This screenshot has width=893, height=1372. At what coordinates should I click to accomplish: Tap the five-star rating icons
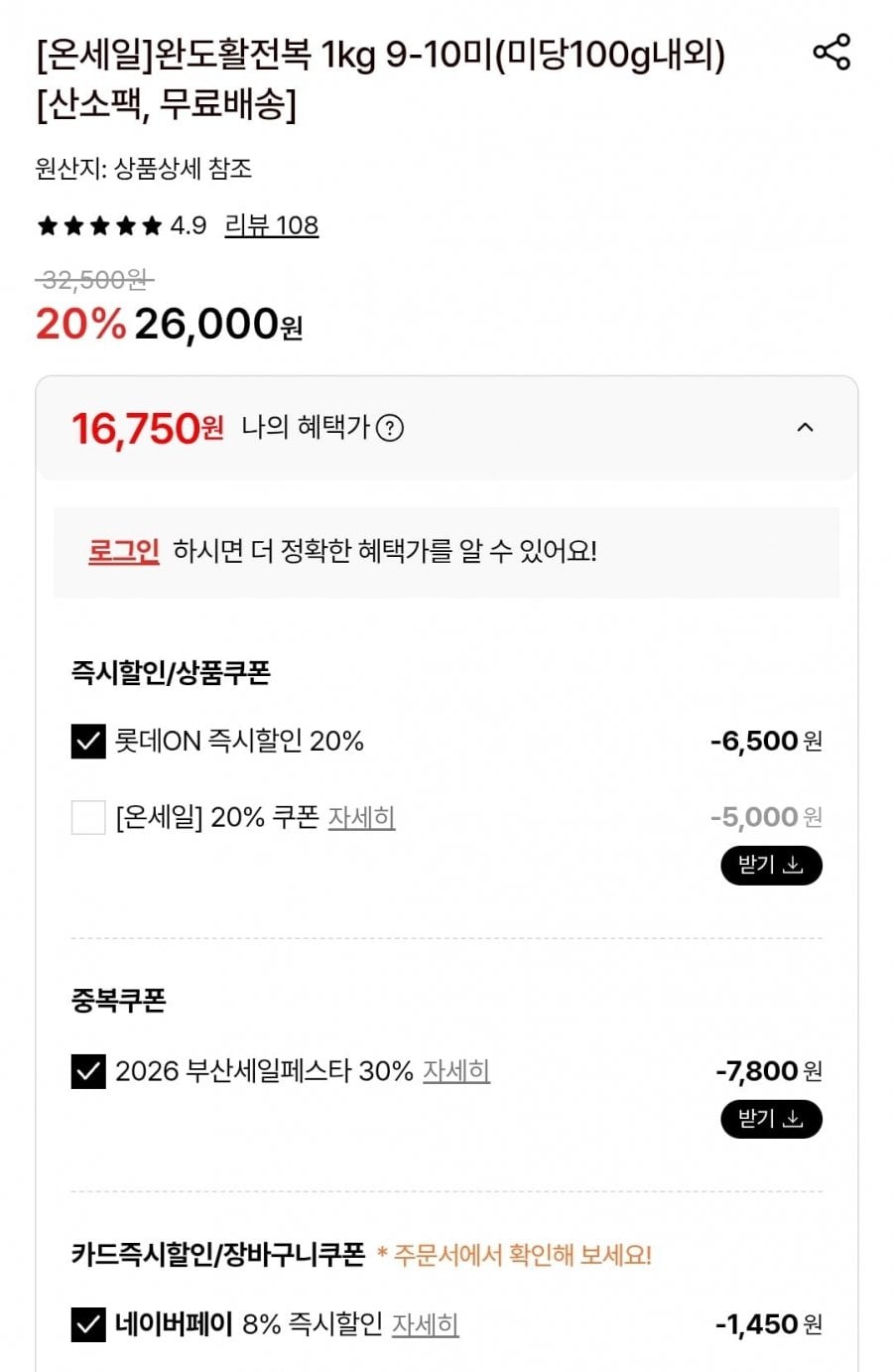[x=99, y=225]
